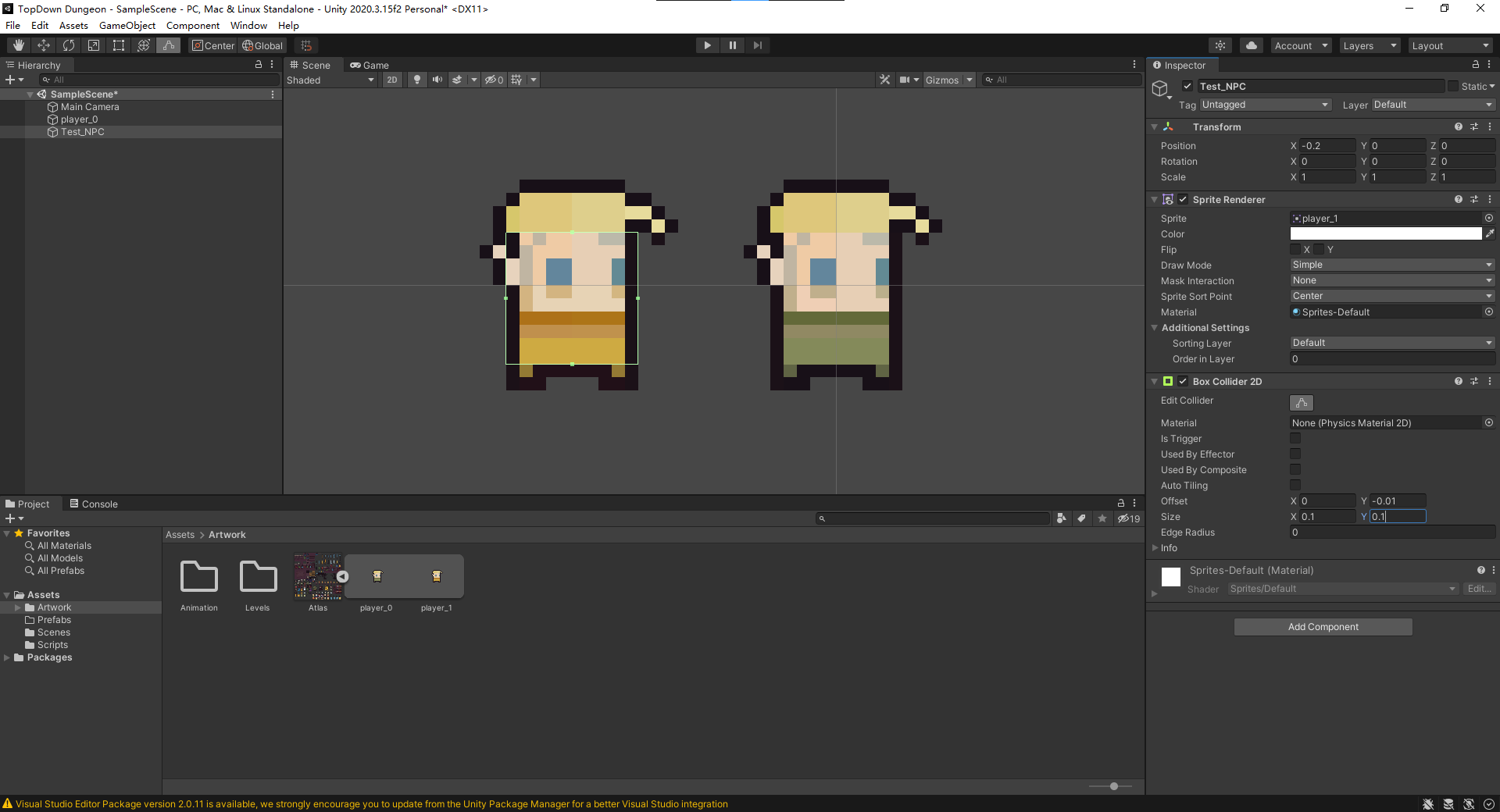The image size is (1500, 812).
Task: Open the Draw Mode dropdown
Action: 1391,265
